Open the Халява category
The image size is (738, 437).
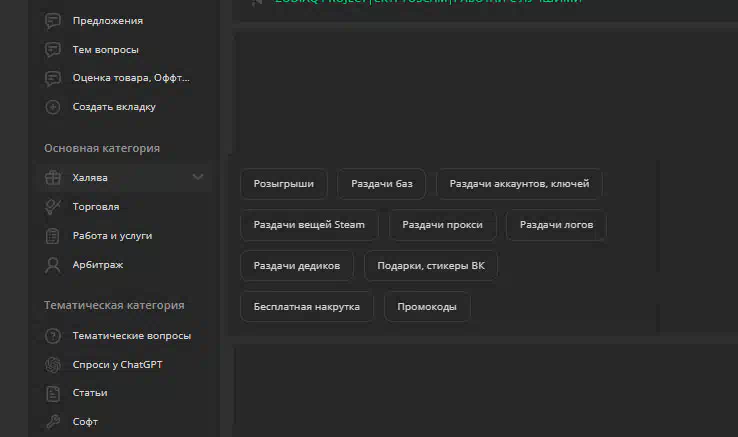(x=125, y=178)
